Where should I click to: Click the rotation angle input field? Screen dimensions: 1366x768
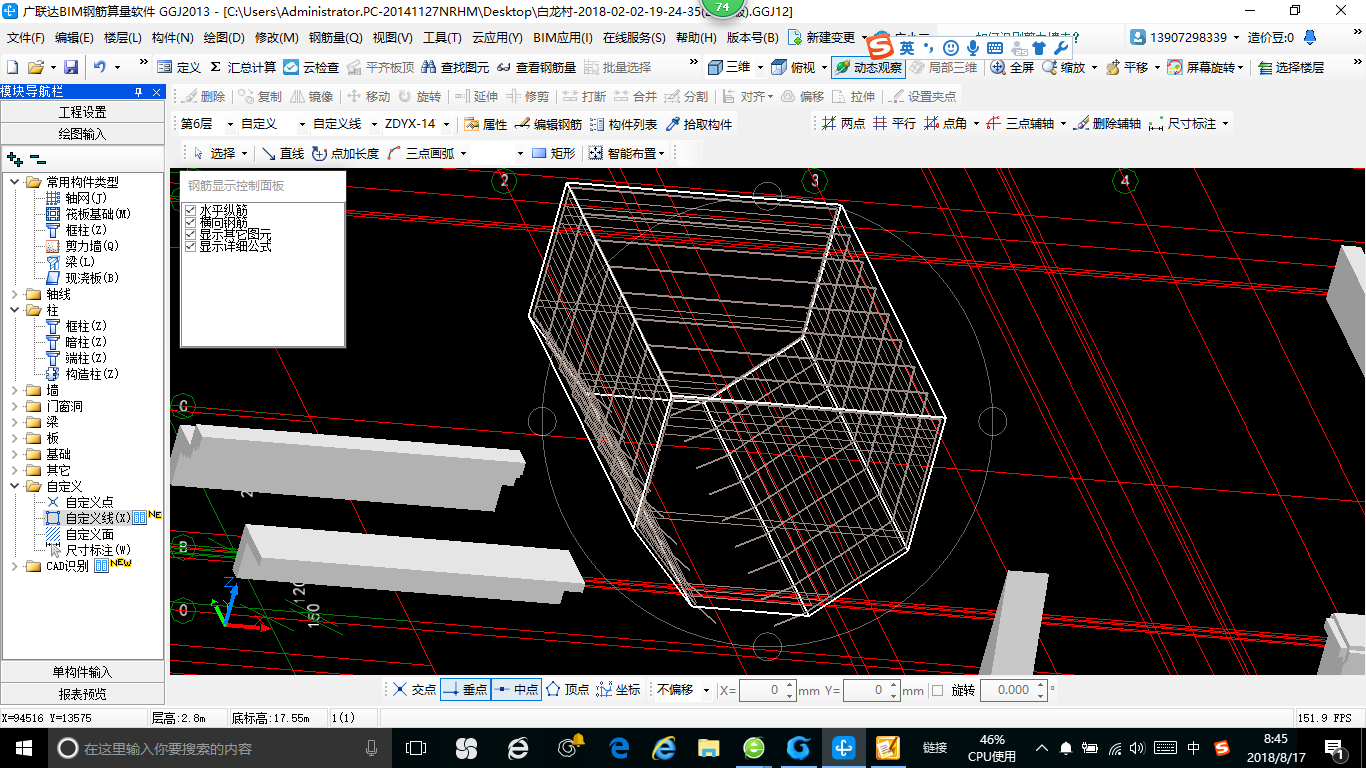point(1013,690)
